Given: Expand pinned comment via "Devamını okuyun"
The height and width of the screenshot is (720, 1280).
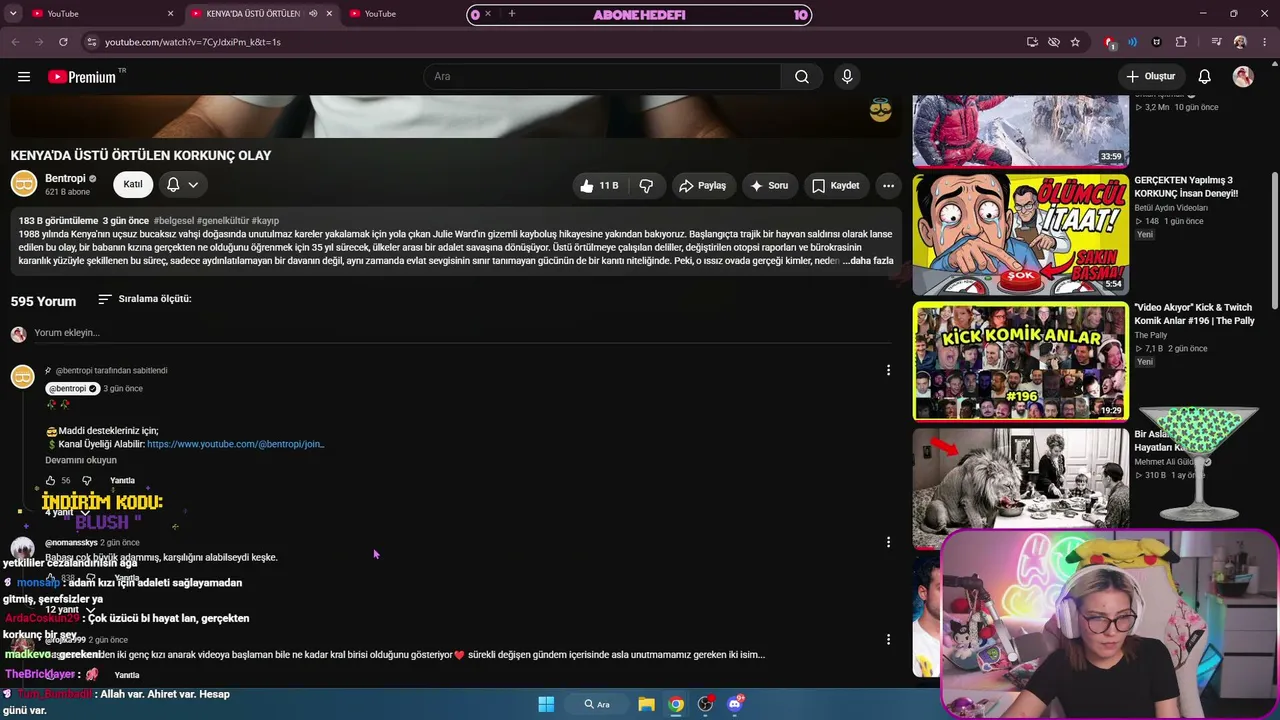Looking at the screenshot, I should coord(81,461).
